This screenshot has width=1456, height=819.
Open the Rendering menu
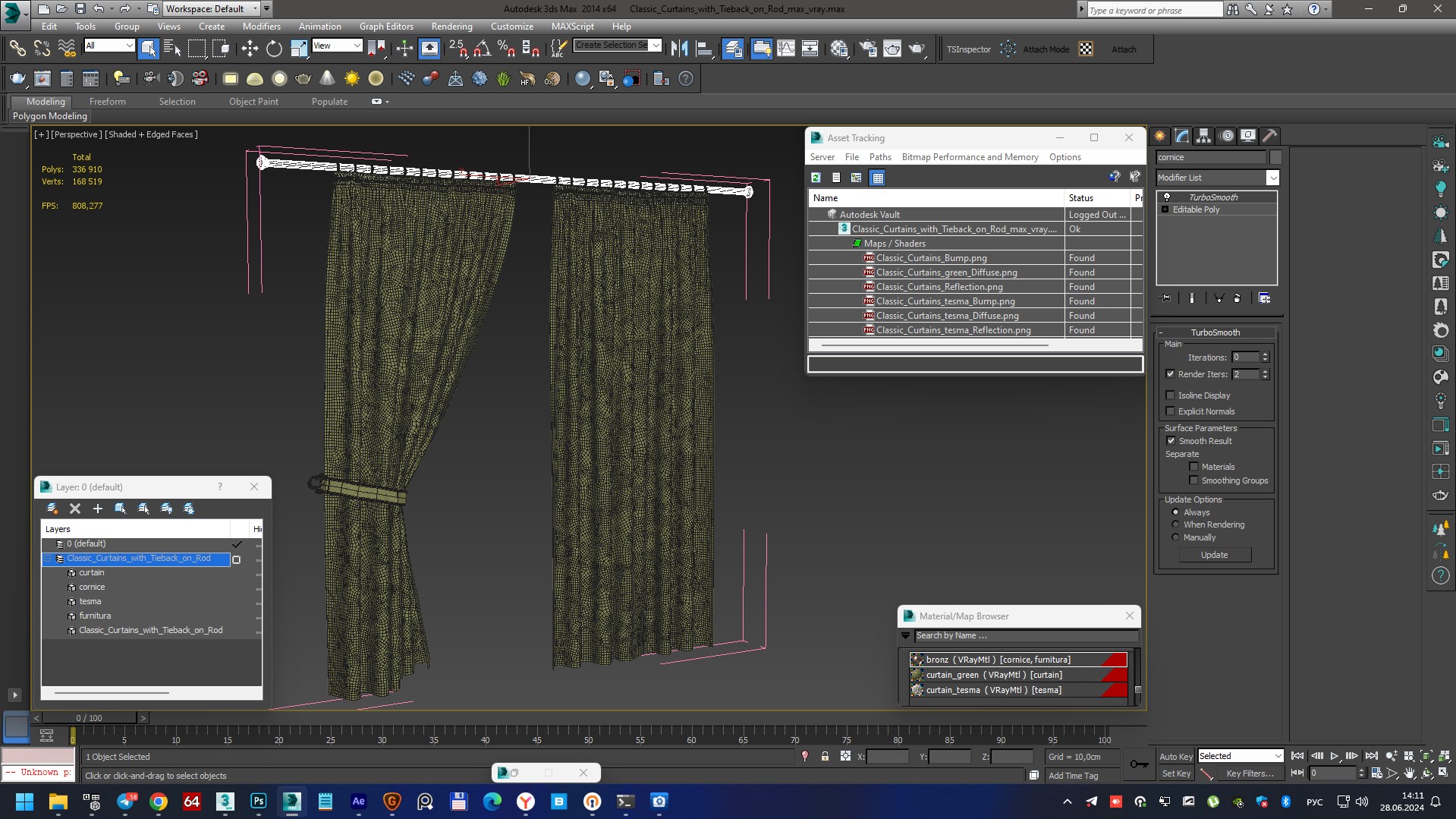[x=451, y=27]
